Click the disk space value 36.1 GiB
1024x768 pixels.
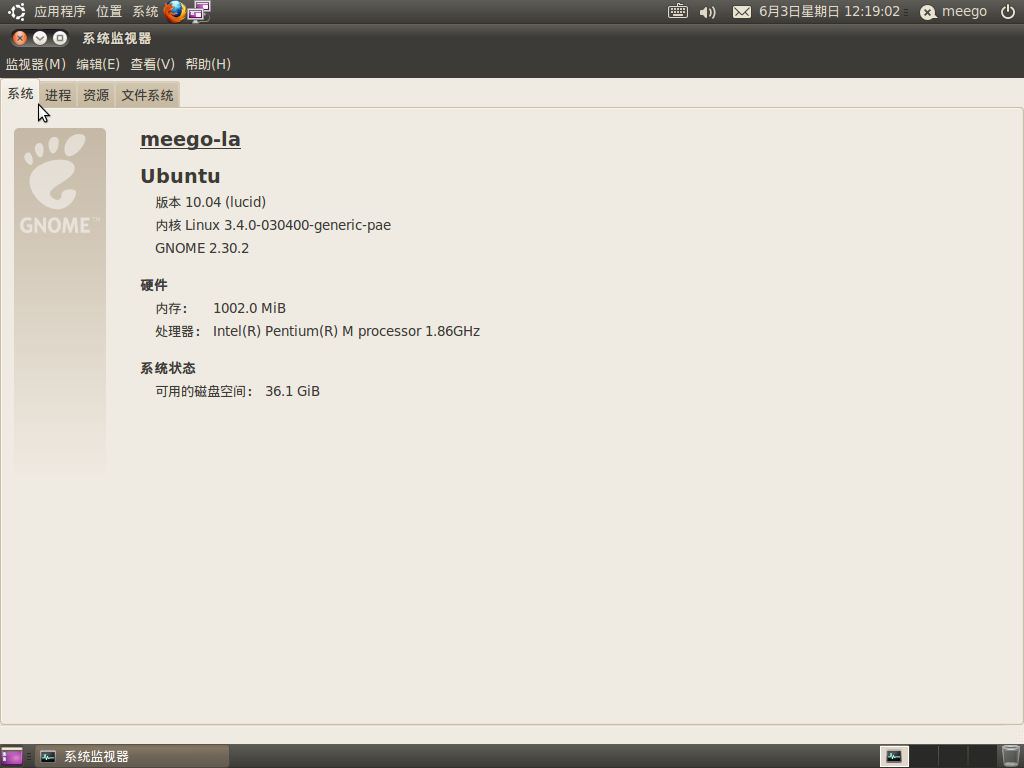click(x=293, y=391)
